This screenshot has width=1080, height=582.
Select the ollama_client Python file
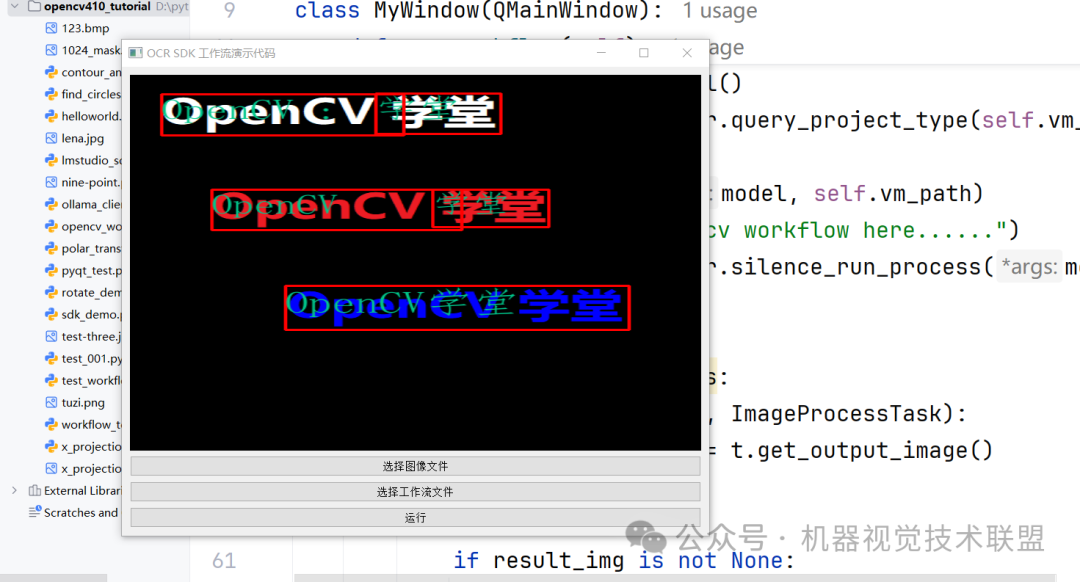coord(91,205)
